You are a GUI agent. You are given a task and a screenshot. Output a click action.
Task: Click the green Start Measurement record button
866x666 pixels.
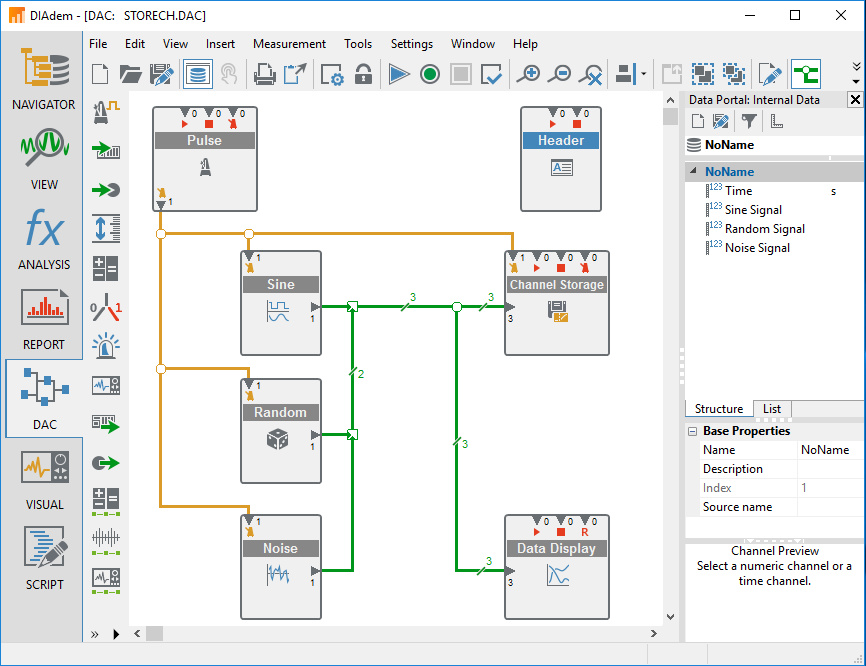[430, 74]
